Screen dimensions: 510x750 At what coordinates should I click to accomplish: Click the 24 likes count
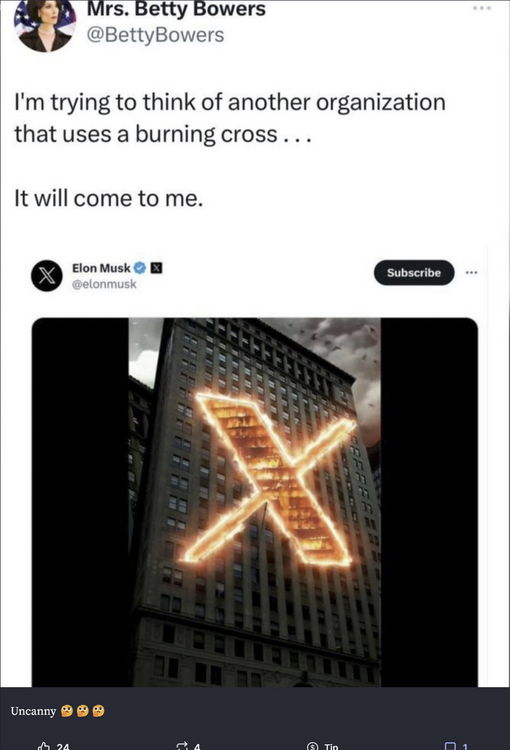(x=63, y=746)
